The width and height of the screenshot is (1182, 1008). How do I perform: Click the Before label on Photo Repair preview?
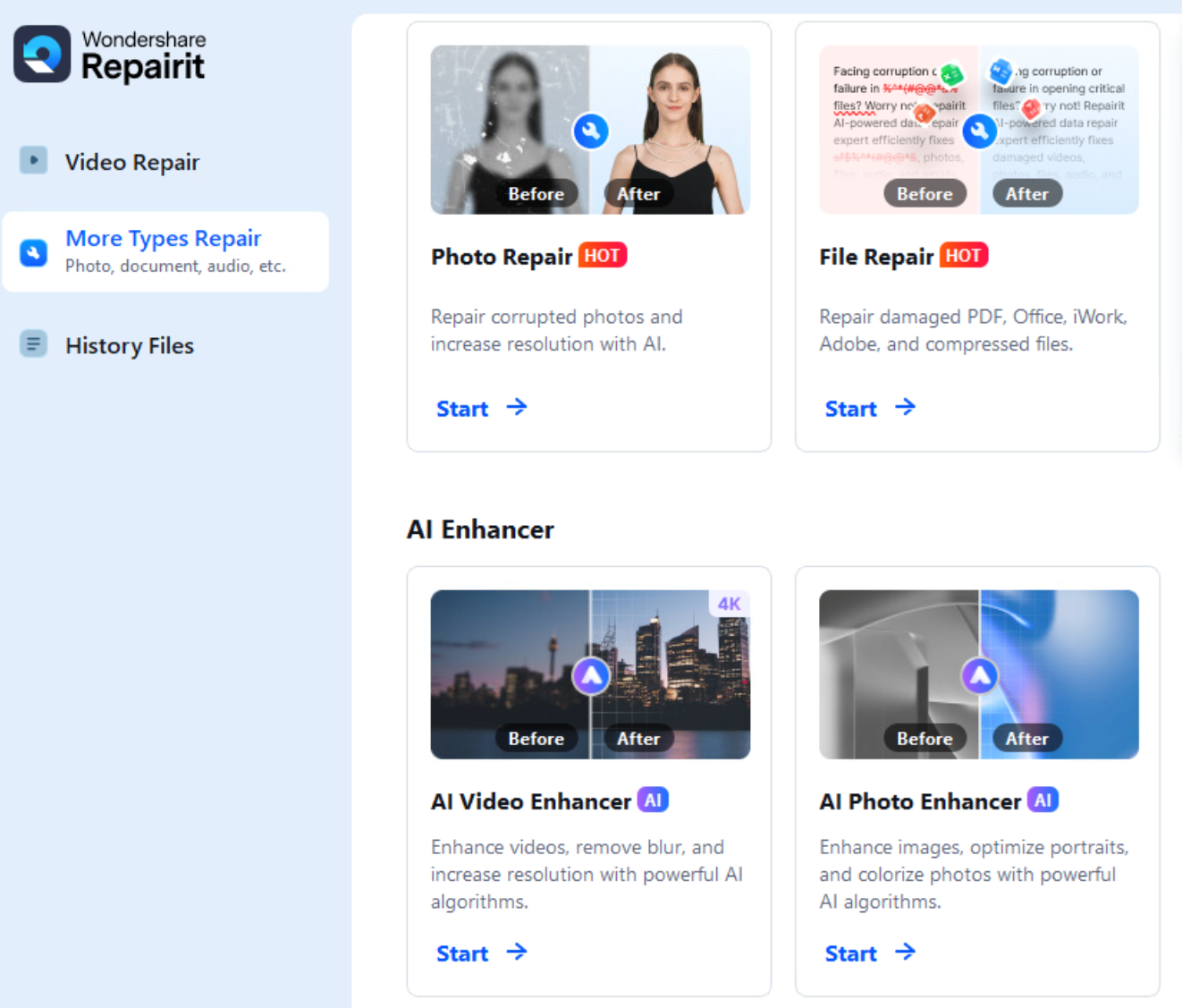click(x=536, y=193)
